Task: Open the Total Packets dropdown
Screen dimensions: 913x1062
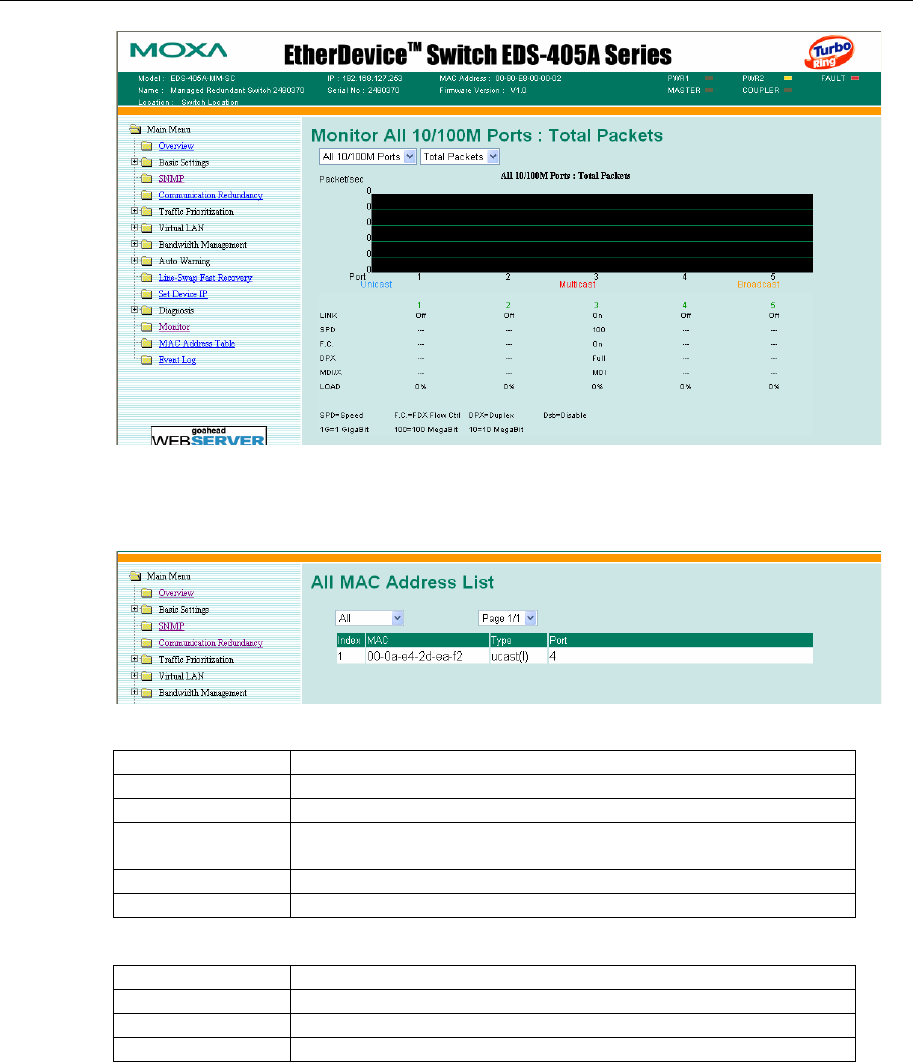Action: (x=460, y=156)
